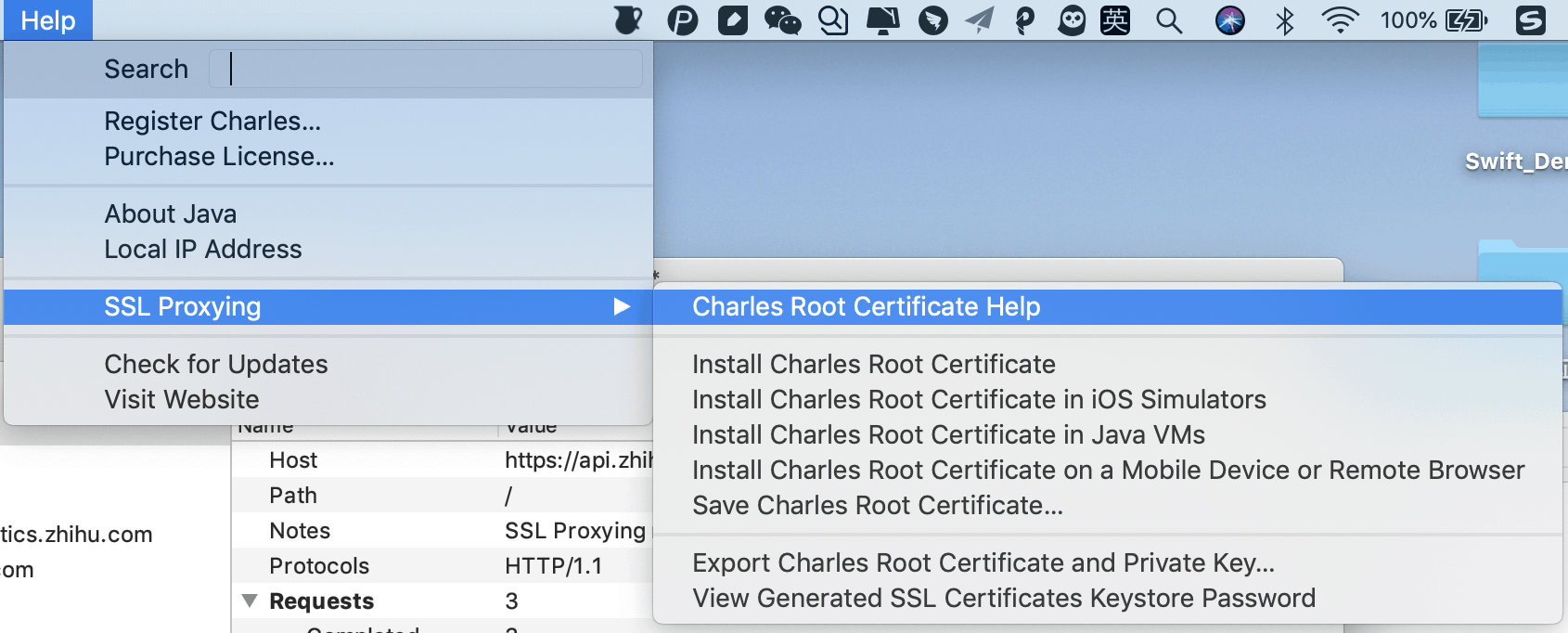Export Charles Root Certificate and Private Key…
The height and width of the screenshot is (633, 1568).
click(x=1108, y=563)
